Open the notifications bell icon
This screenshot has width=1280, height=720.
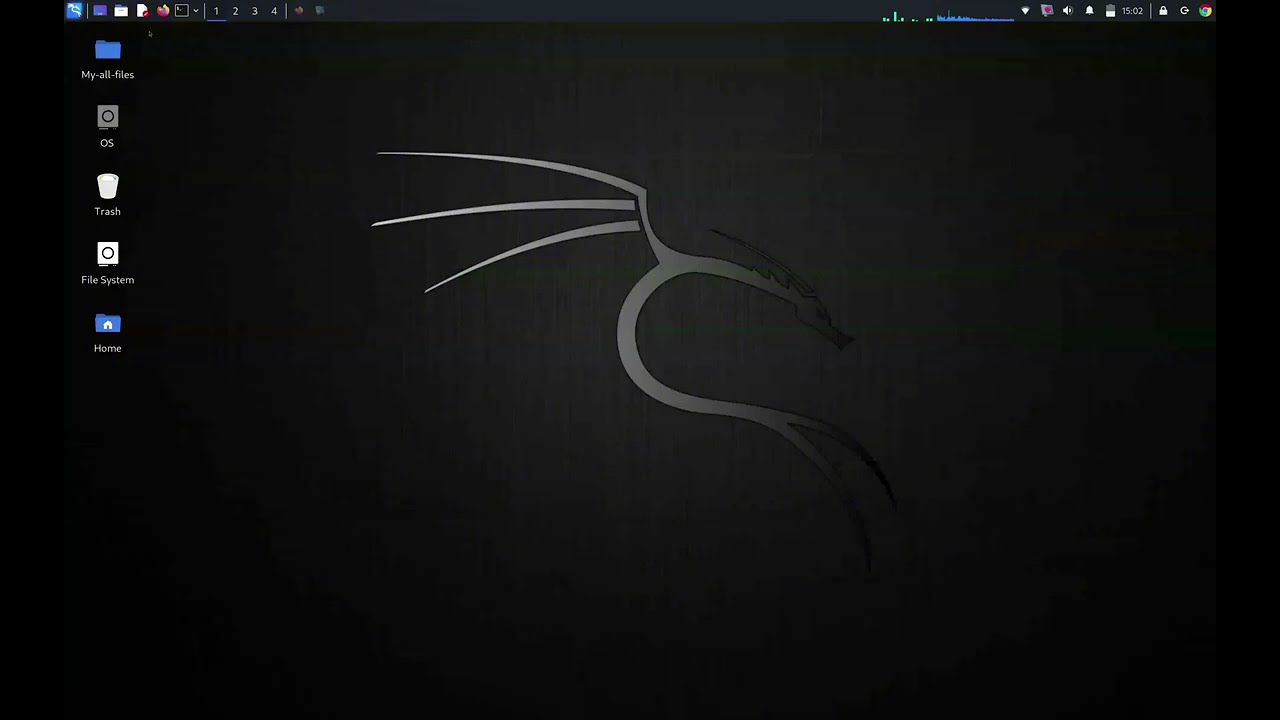tap(1090, 11)
